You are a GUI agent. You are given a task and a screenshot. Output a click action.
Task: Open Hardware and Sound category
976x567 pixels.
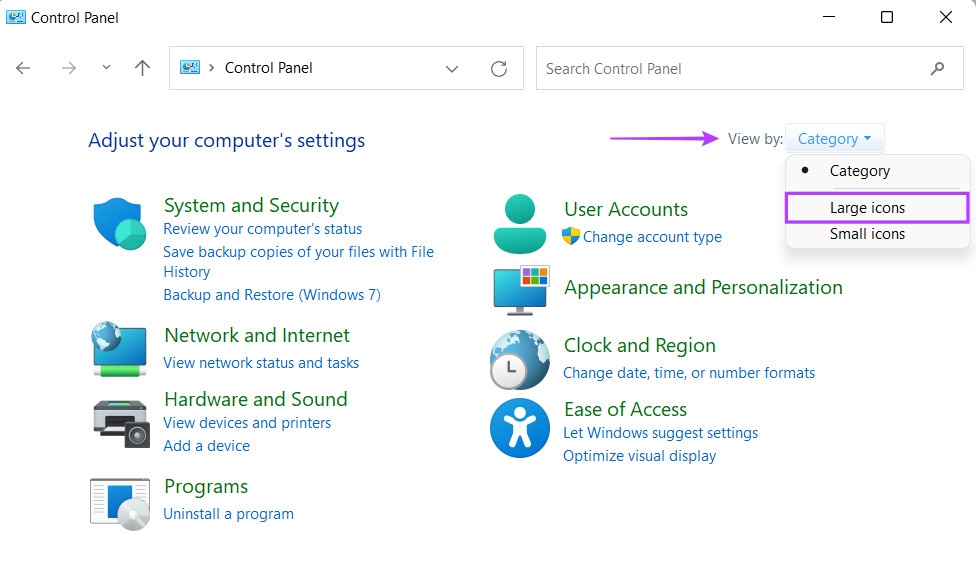[256, 399]
